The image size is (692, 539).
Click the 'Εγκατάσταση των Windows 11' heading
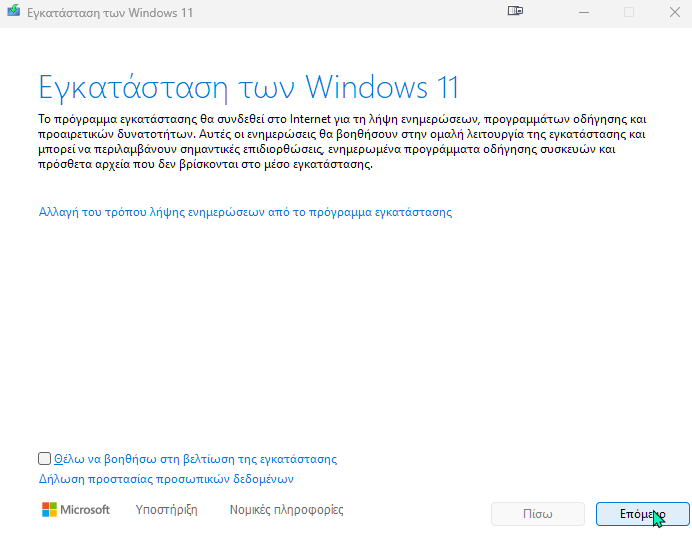click(249, 87)
